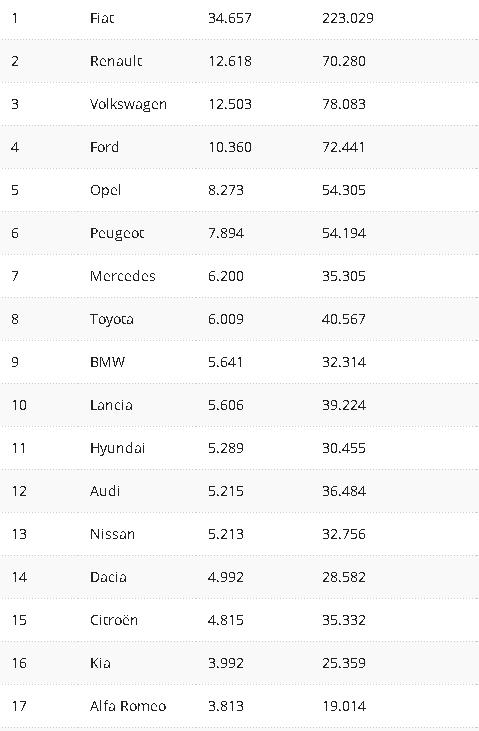Screen dimensions: 479x731
Task: Click the Opel brand name
Action: (105, 191)
